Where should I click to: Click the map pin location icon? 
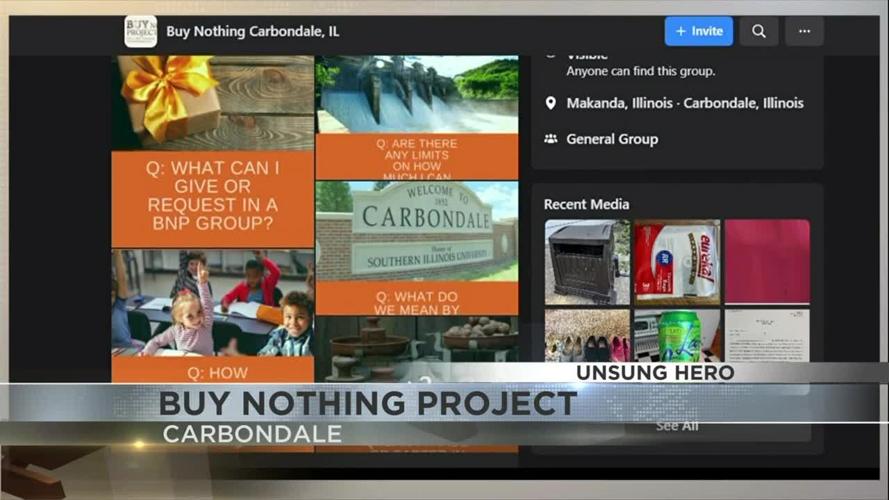[551, 103]
